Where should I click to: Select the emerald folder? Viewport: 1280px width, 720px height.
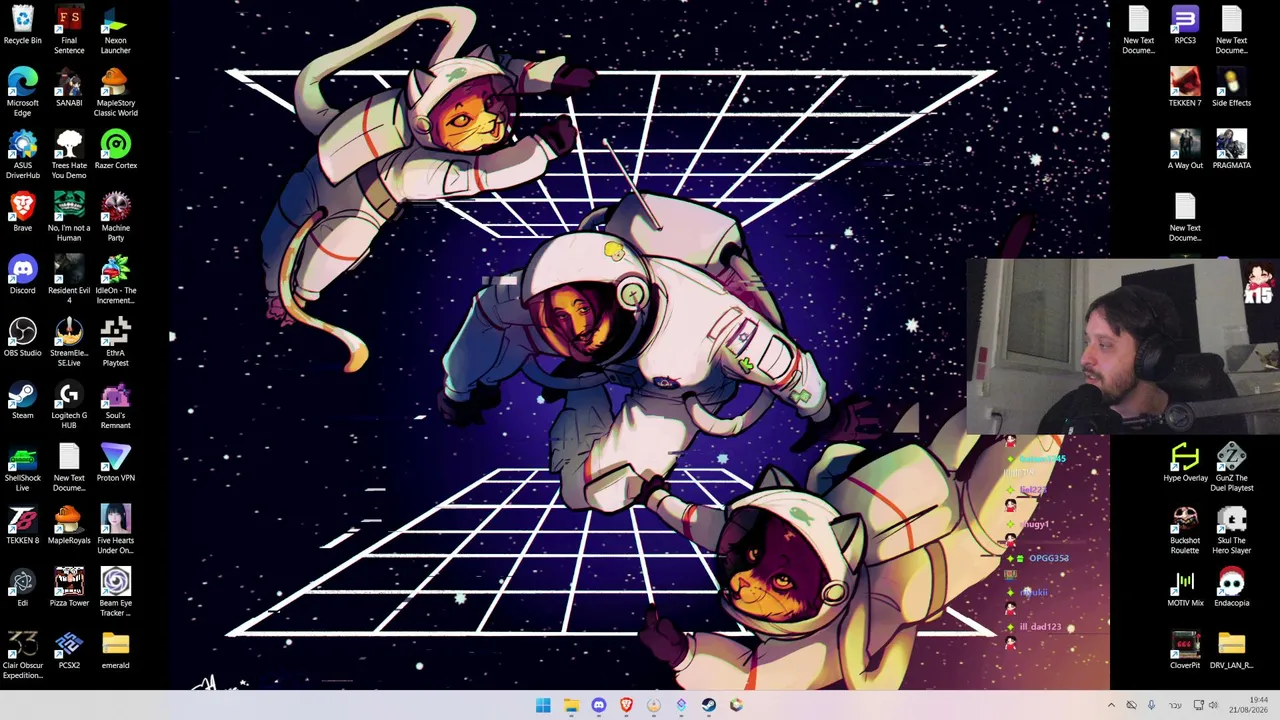click(115, 651)
